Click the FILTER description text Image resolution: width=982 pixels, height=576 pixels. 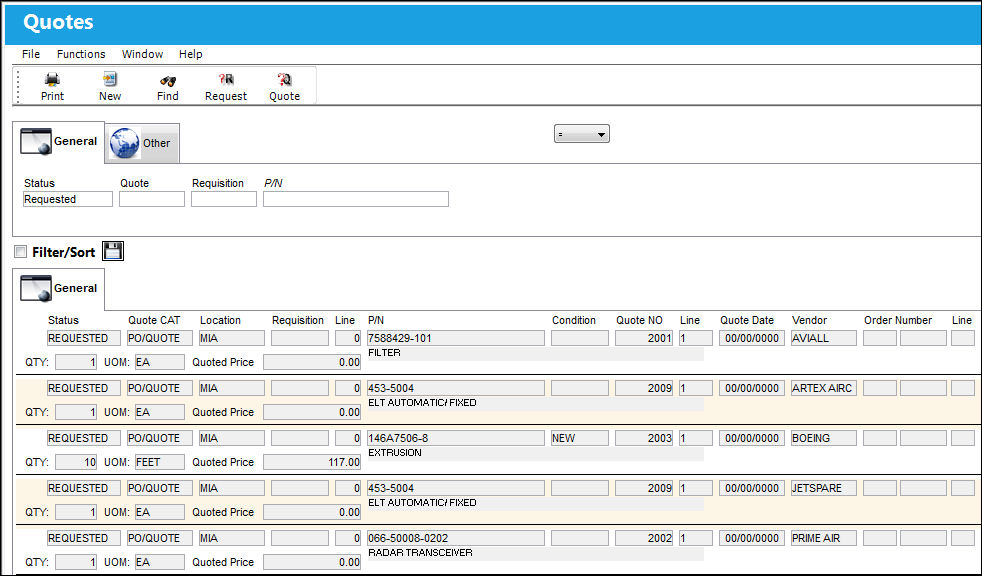(x=385, y=352)
